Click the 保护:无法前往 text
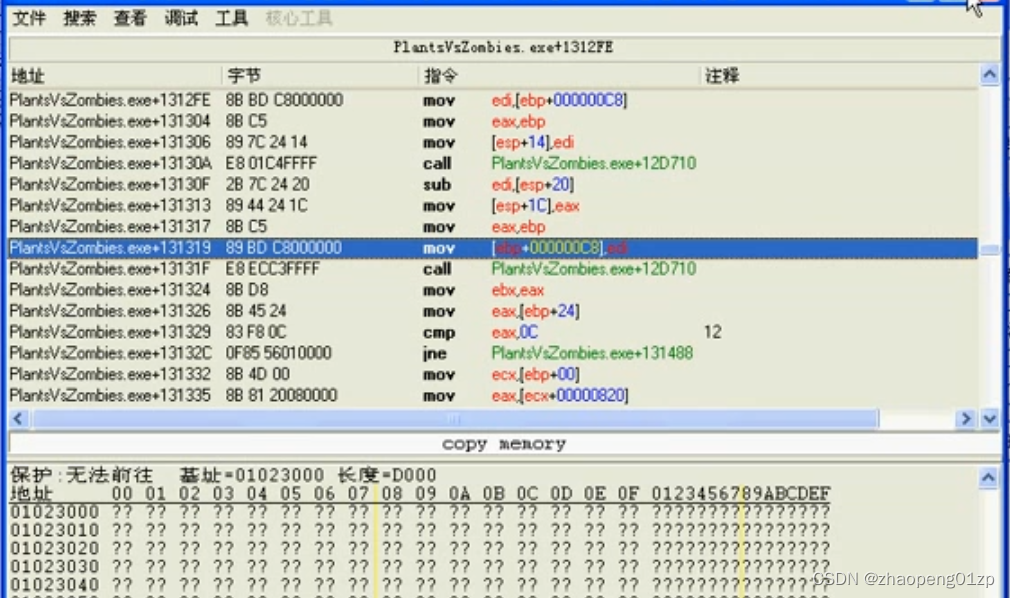This screenshot has height=598, width=1010. [81, 476]
